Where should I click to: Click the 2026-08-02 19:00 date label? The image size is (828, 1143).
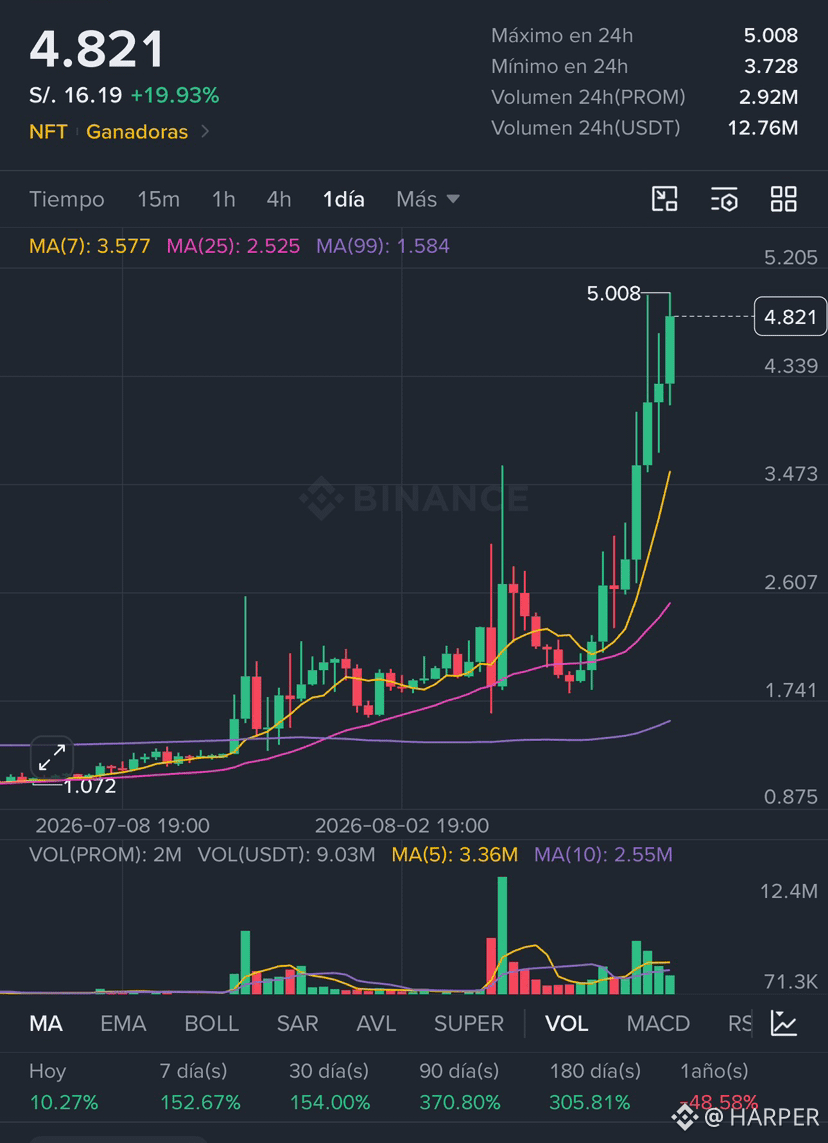point(402,826)
